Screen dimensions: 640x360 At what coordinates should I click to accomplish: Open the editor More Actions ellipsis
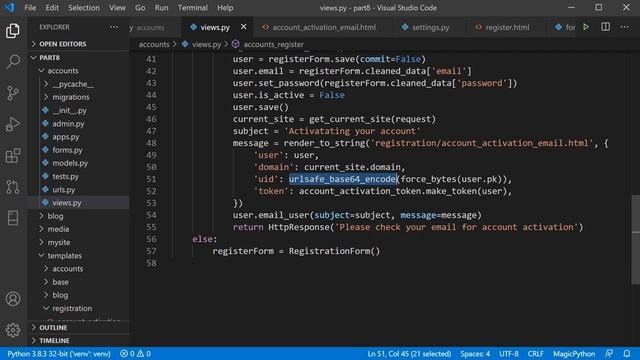[x=624, y=27]
